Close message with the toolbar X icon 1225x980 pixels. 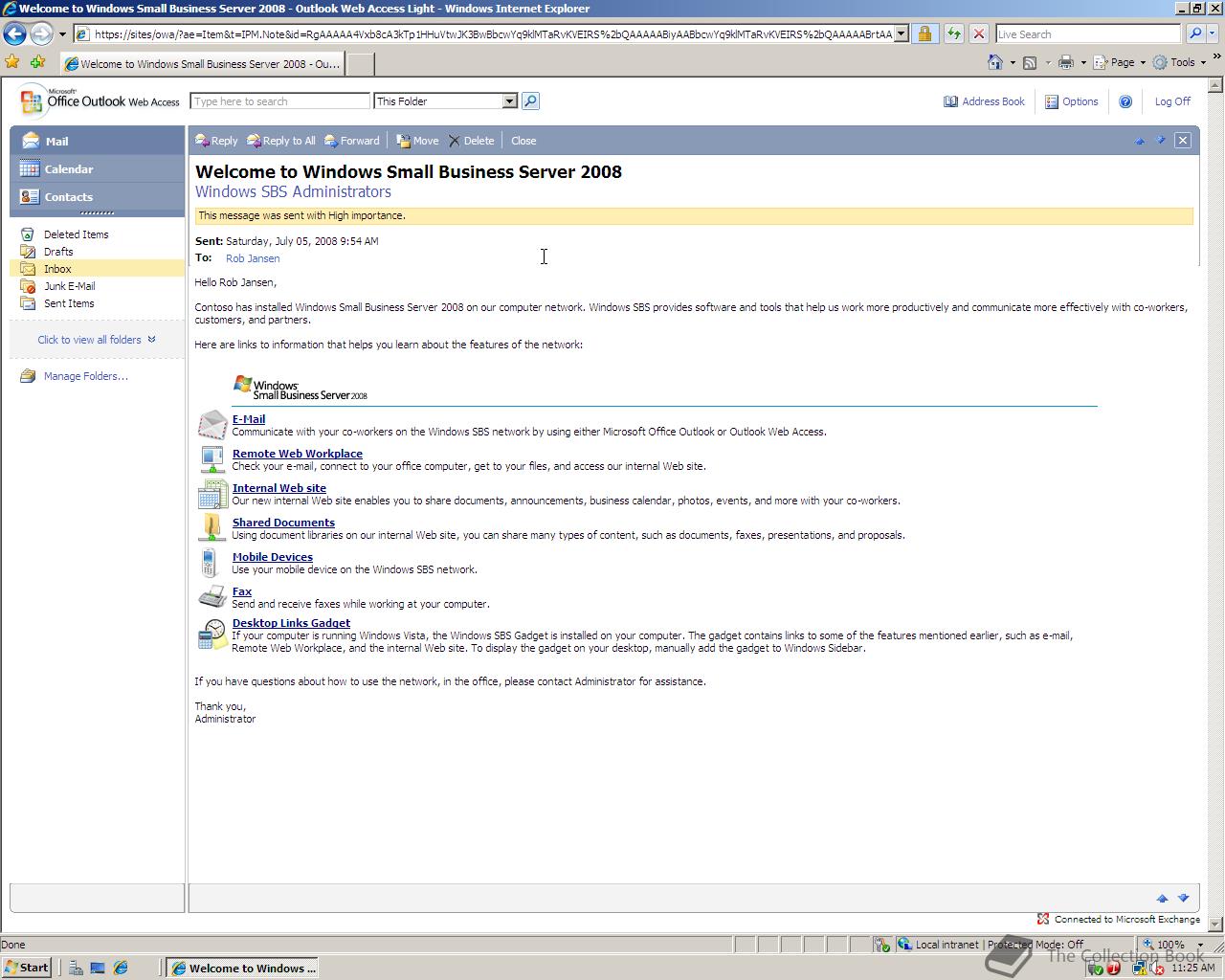(1183, 141)
